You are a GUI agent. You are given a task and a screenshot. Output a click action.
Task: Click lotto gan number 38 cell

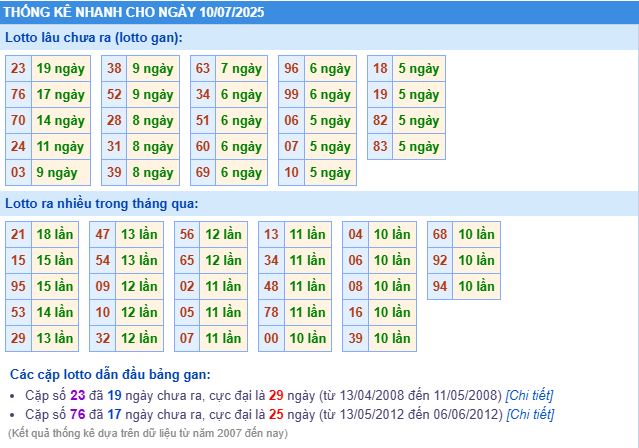click(114, 68)
